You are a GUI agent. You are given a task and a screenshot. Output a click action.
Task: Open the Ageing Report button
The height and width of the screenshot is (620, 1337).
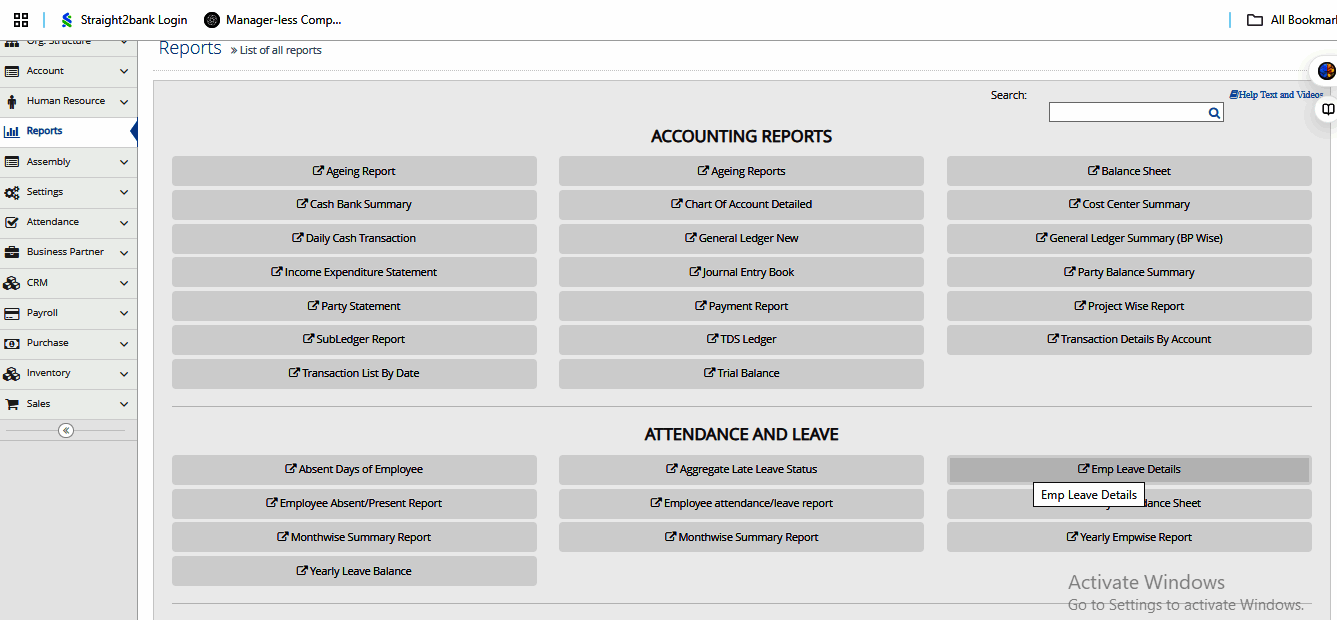[354, 171]
